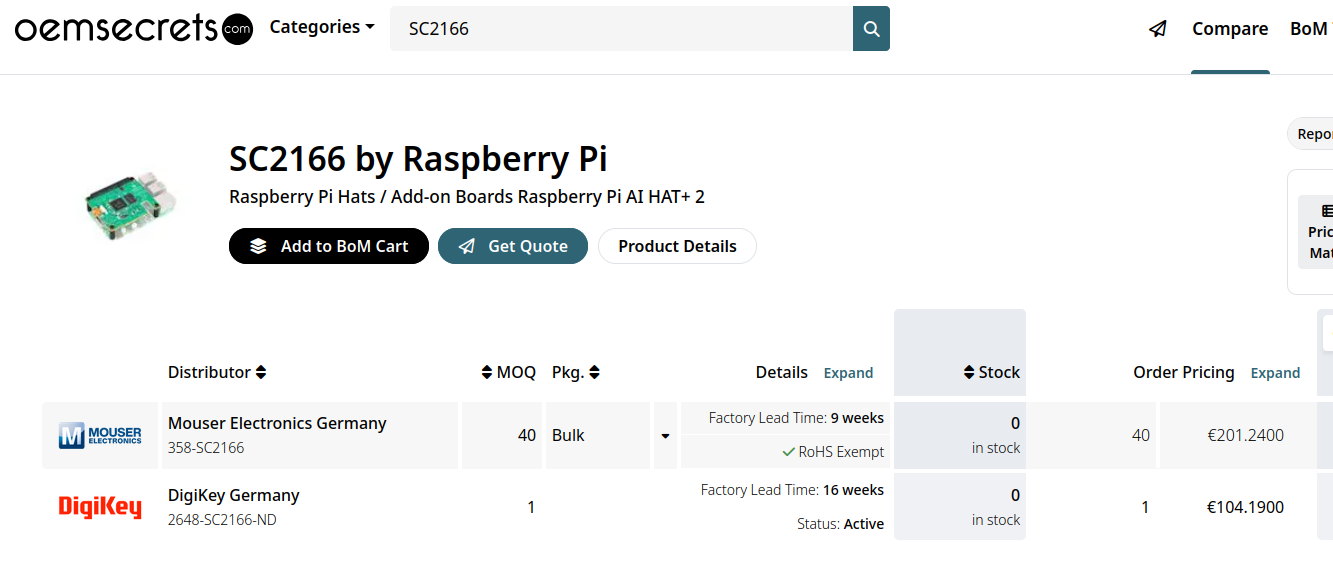This screenshot has height=573, width=1333.
Task: Sort by Pkg. column
Action: (x=594, y=372)
